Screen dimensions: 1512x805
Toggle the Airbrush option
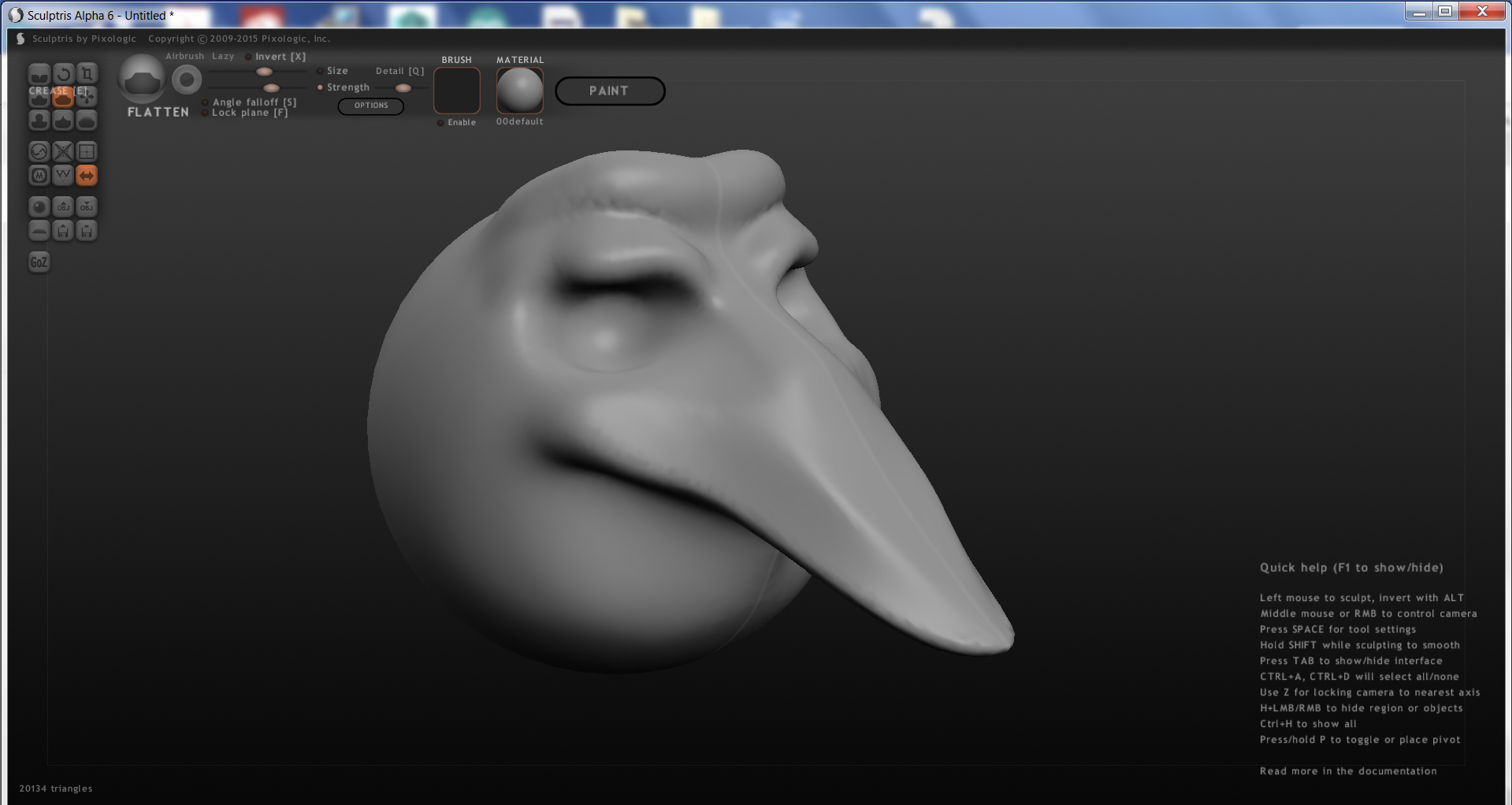click(x=184, y=57)
